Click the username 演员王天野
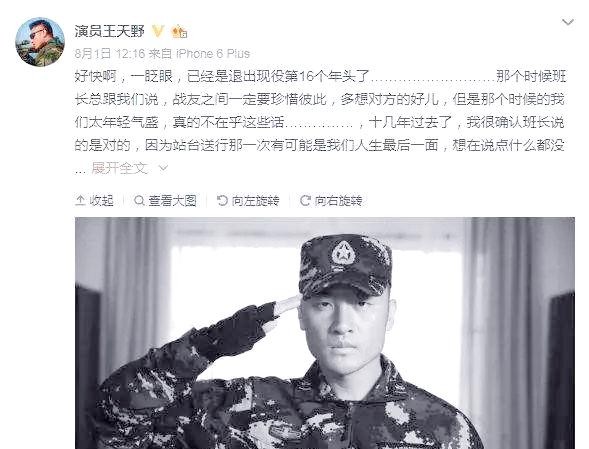Viewport: 589px width, 449px height. pos(109,31)
